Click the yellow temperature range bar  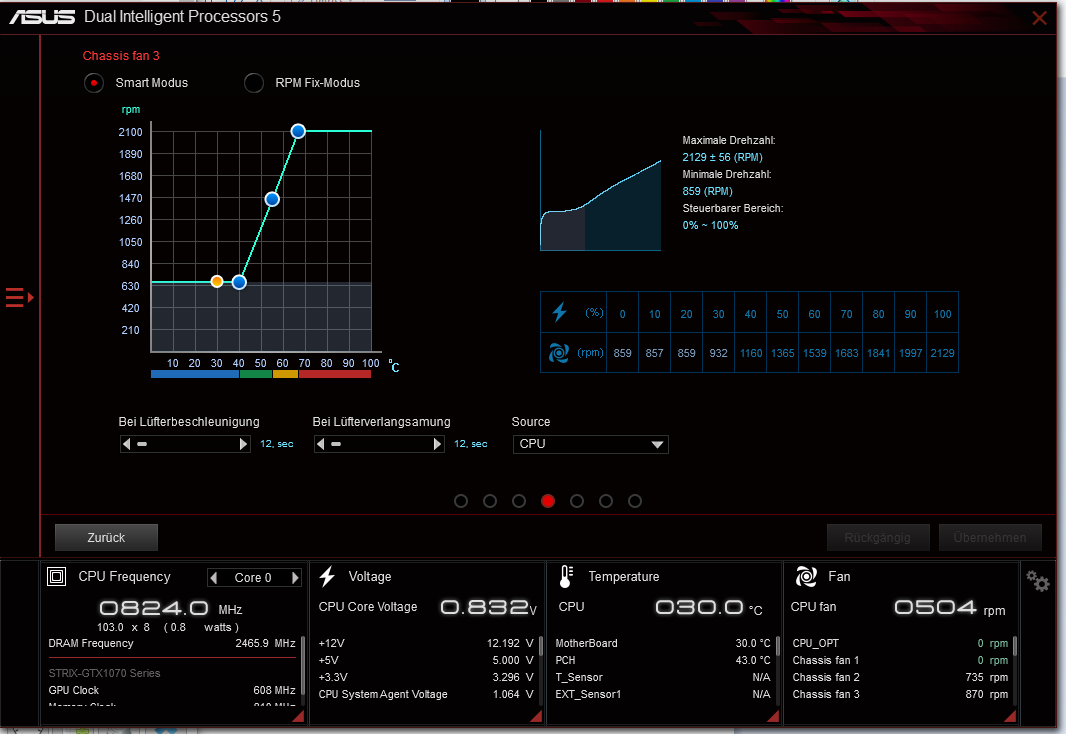coord(286,374)
